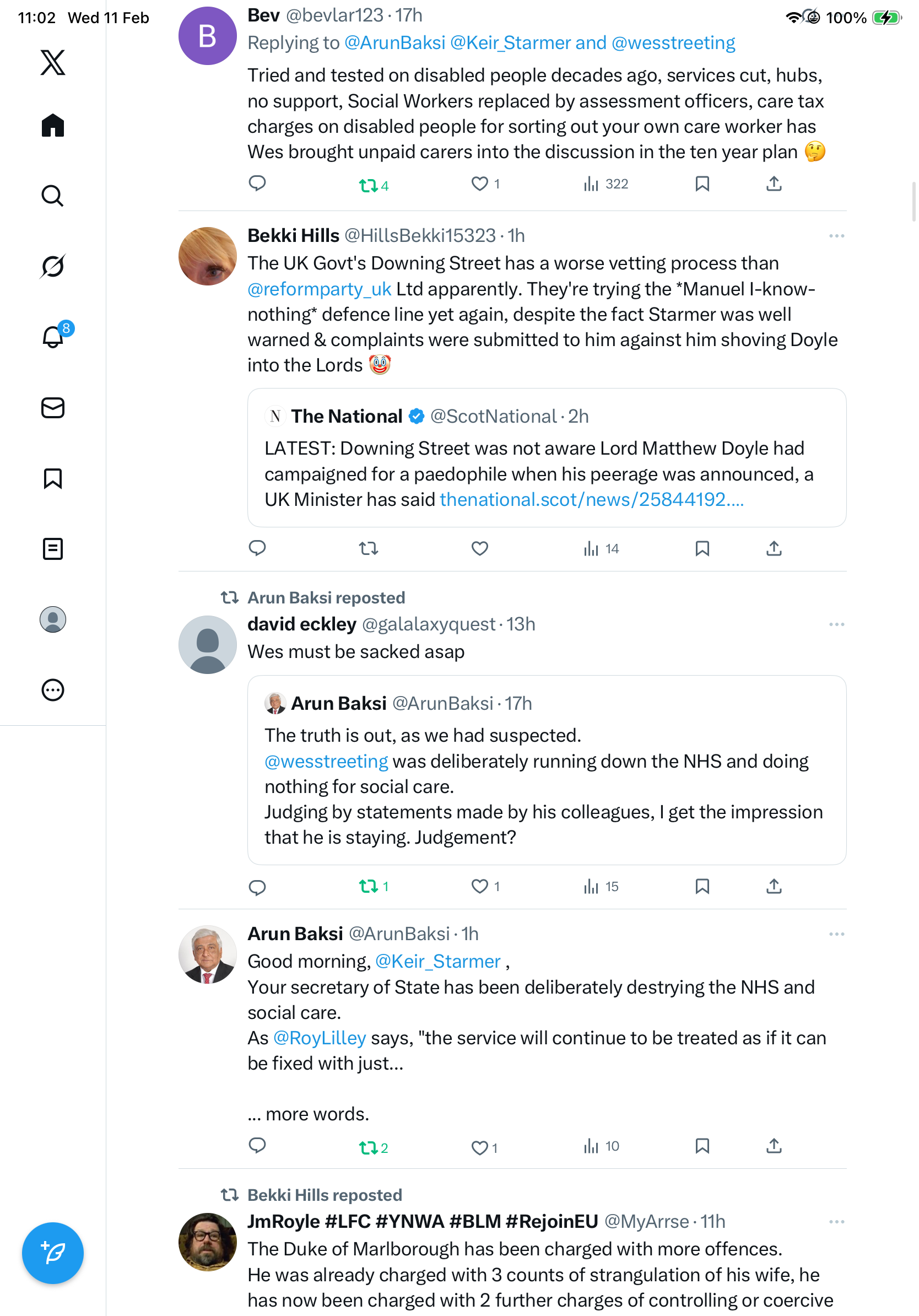Undo repost on Bev's reply
The image size is (919, 1316).
pyautogui.click(x=369, y=185)
